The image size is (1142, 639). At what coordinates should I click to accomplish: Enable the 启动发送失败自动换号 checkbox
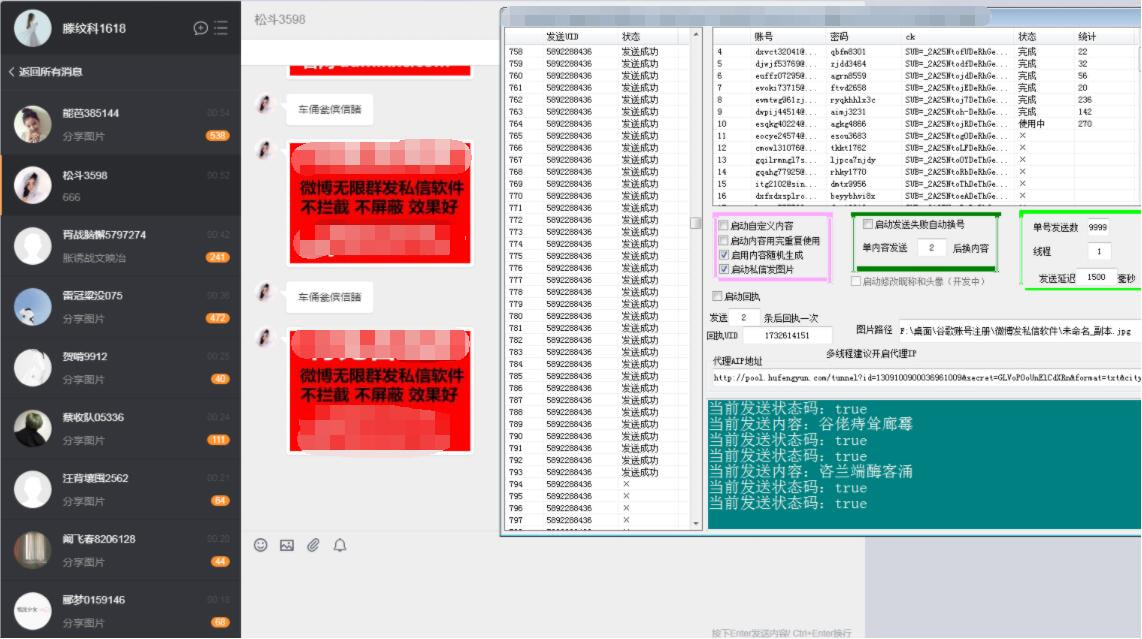point(867,224)
